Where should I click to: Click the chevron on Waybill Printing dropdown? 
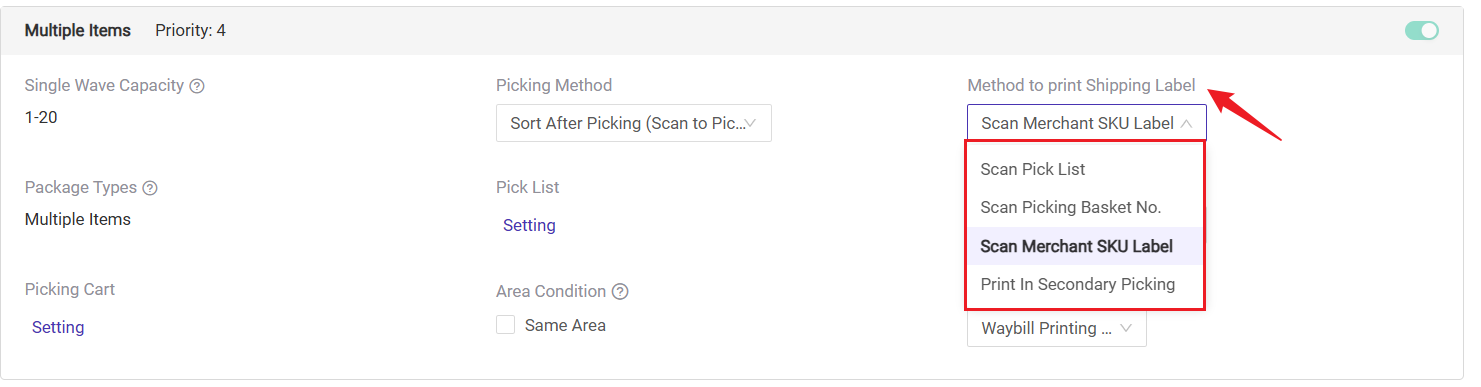[x=1126, y=329]
